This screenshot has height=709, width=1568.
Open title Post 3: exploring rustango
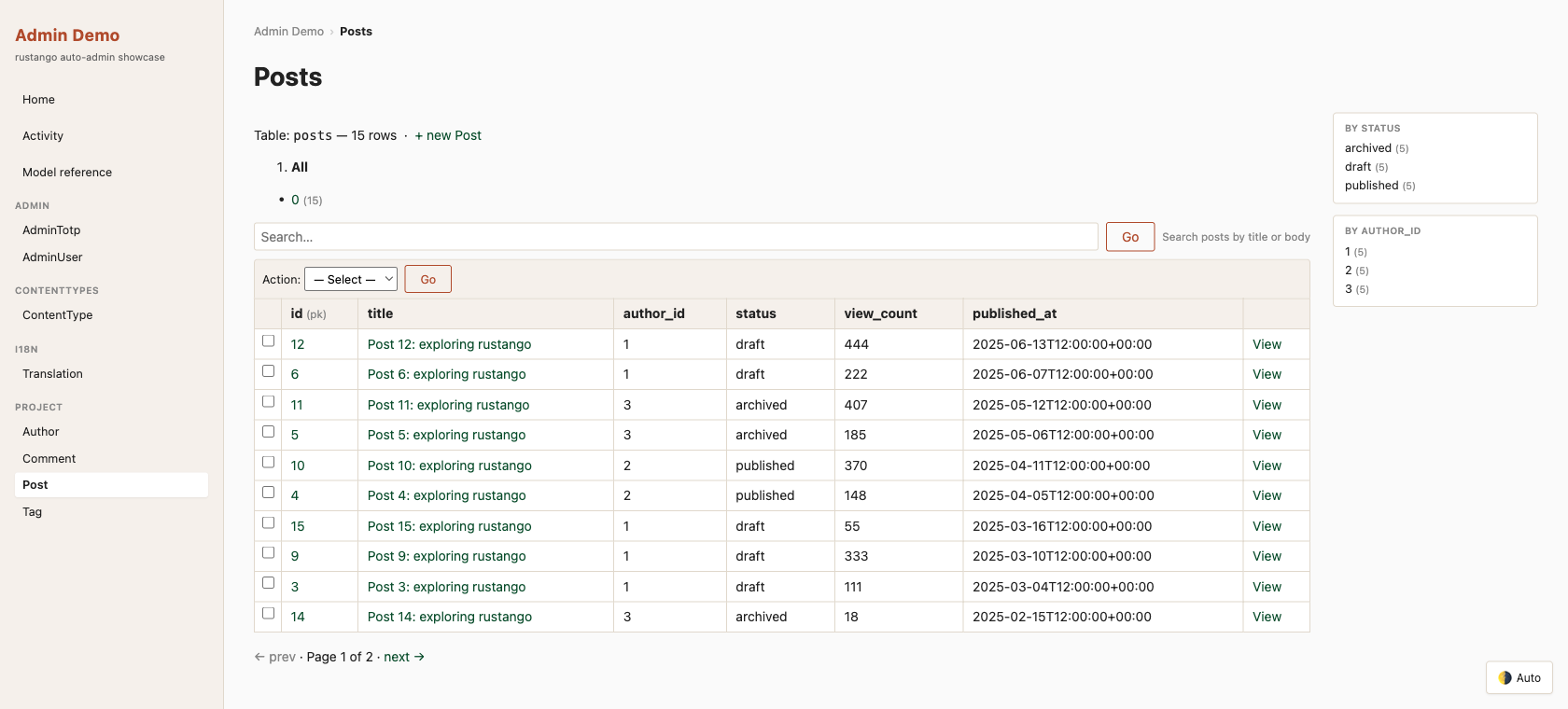446,587
